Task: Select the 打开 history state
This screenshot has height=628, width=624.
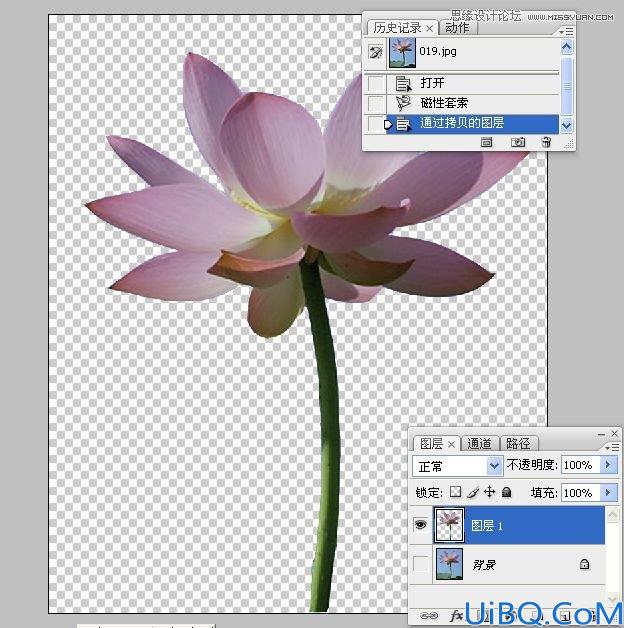Action: point(472,83)
